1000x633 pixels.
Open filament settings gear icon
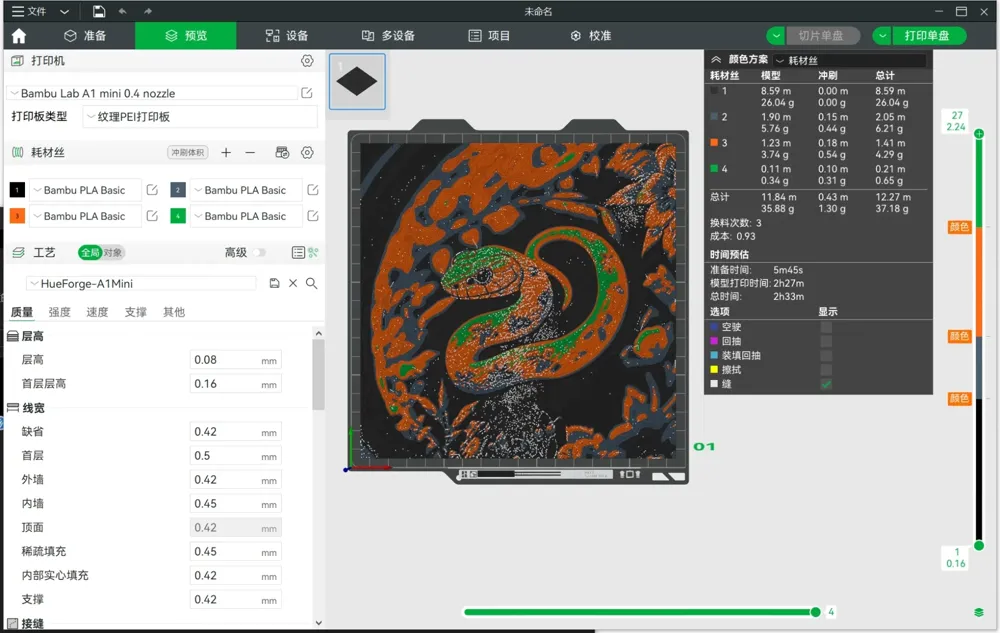[307, 152]
